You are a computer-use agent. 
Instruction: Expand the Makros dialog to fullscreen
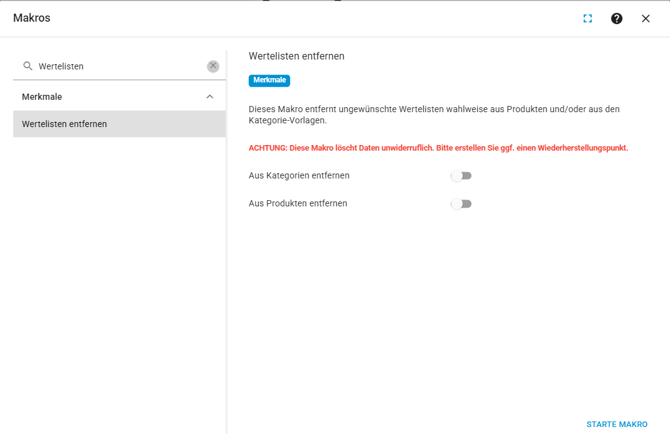point(588,18)
